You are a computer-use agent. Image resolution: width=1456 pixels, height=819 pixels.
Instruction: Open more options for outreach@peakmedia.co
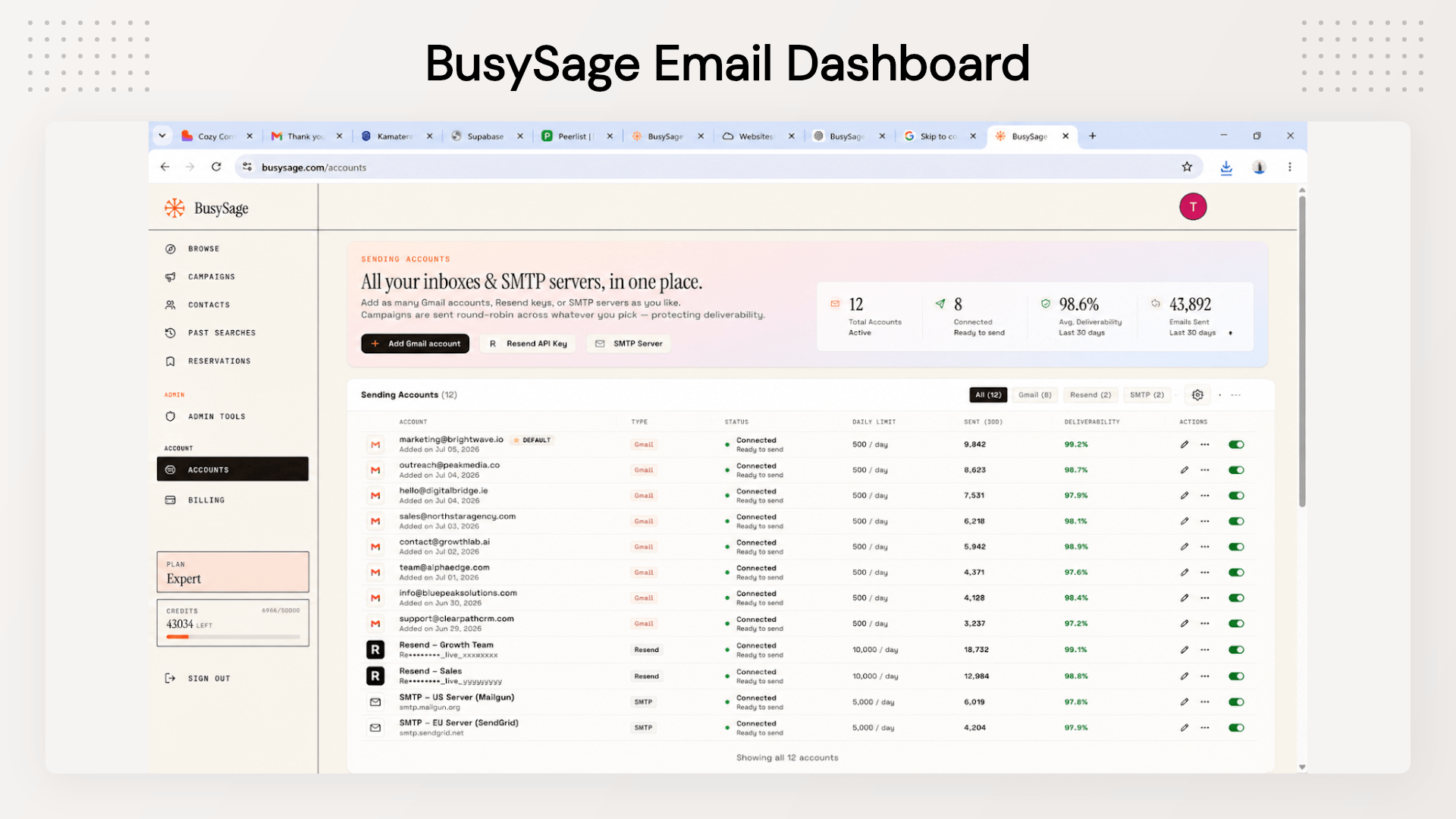pos(1205,470)
